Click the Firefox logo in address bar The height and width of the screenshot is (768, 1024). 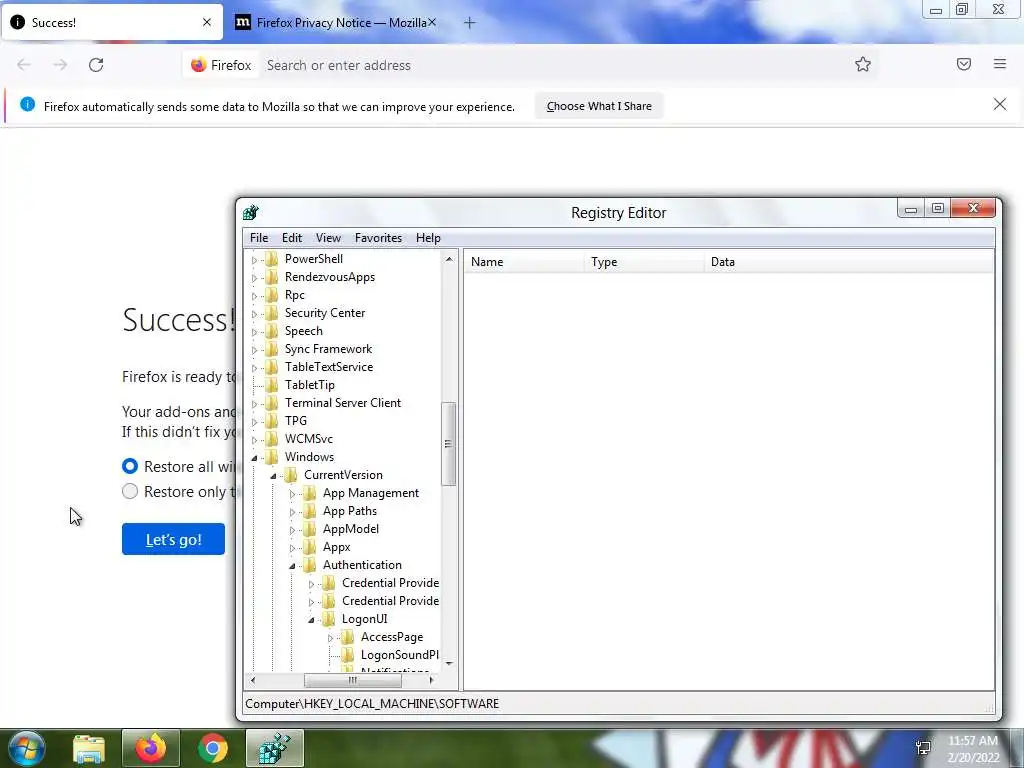tap(199, 65)
